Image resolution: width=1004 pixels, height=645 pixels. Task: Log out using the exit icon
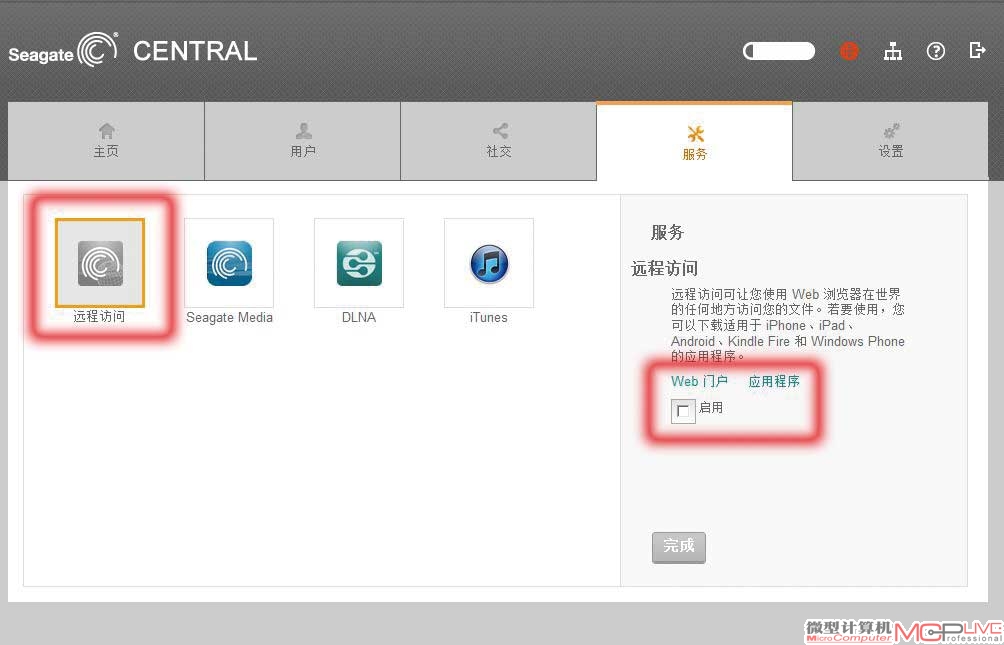point(977,50)
